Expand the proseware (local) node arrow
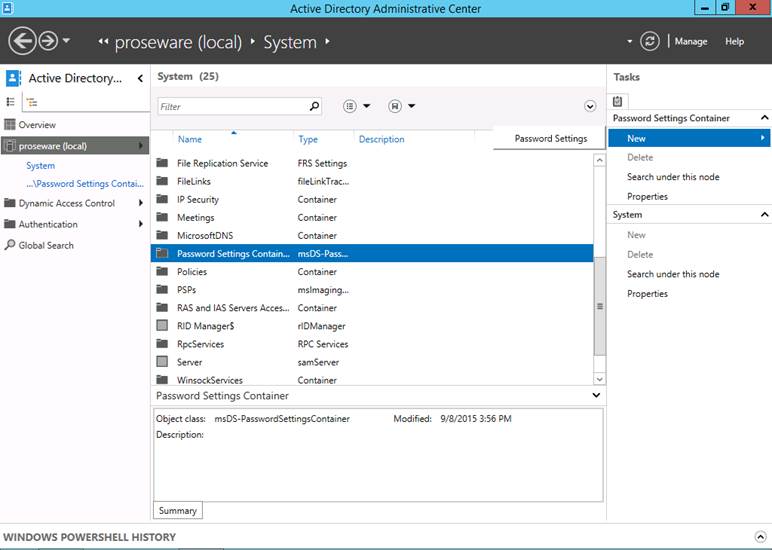This screenshot has width=772, height=550. coord(141,146)
